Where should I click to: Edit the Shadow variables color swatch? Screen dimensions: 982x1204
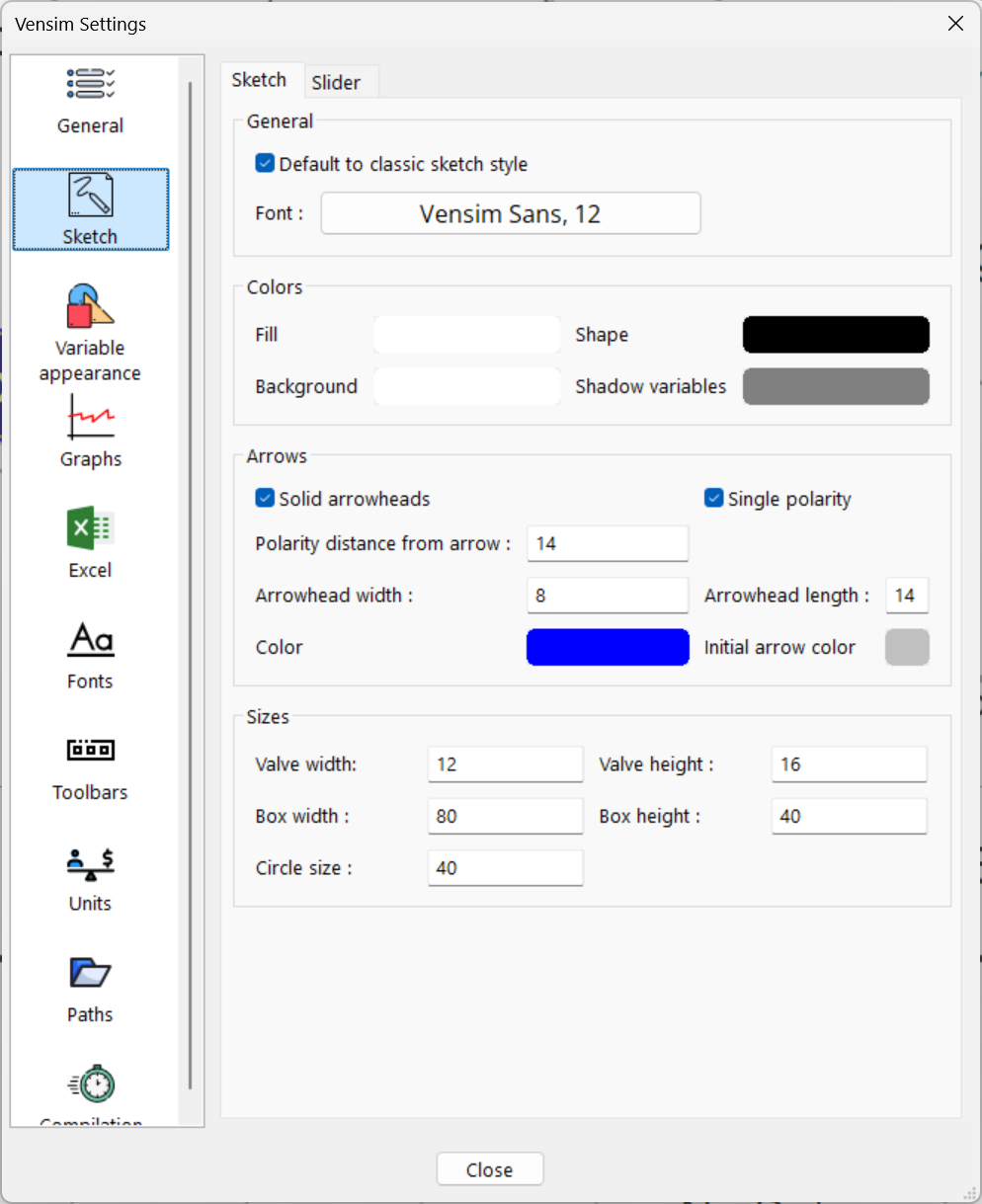(x=835, y=386)
